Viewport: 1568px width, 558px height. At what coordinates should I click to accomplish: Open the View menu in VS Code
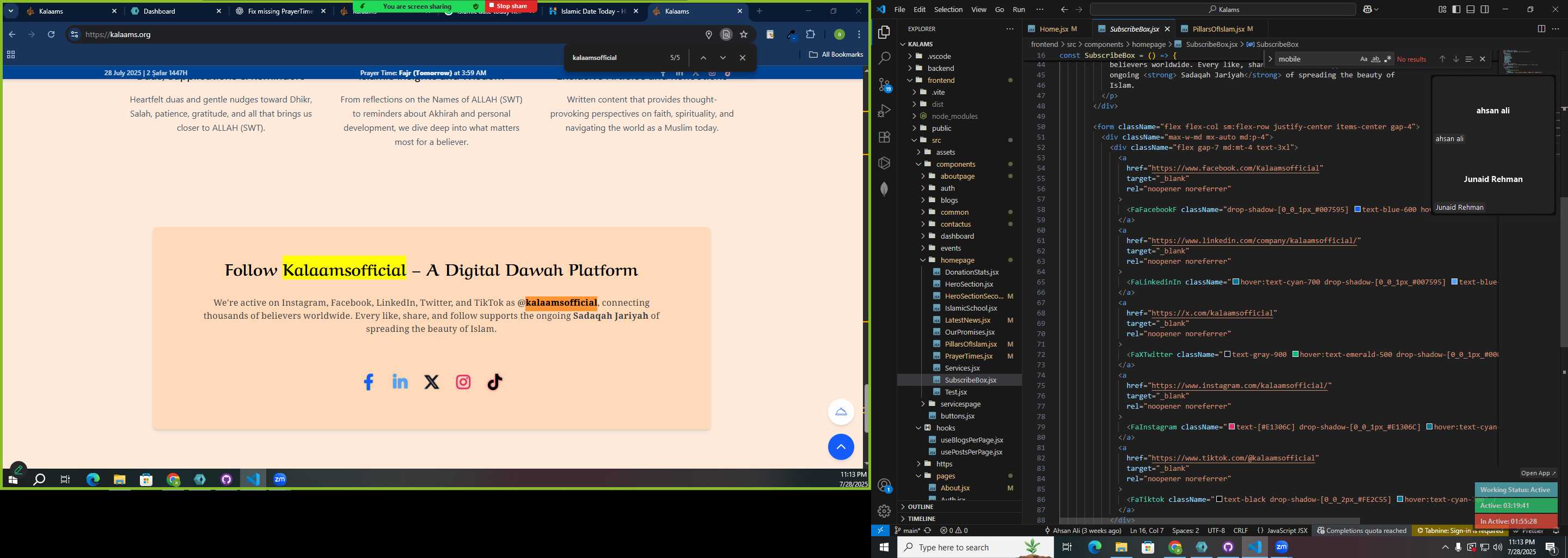pyautogui.click(x=979, y=9)
